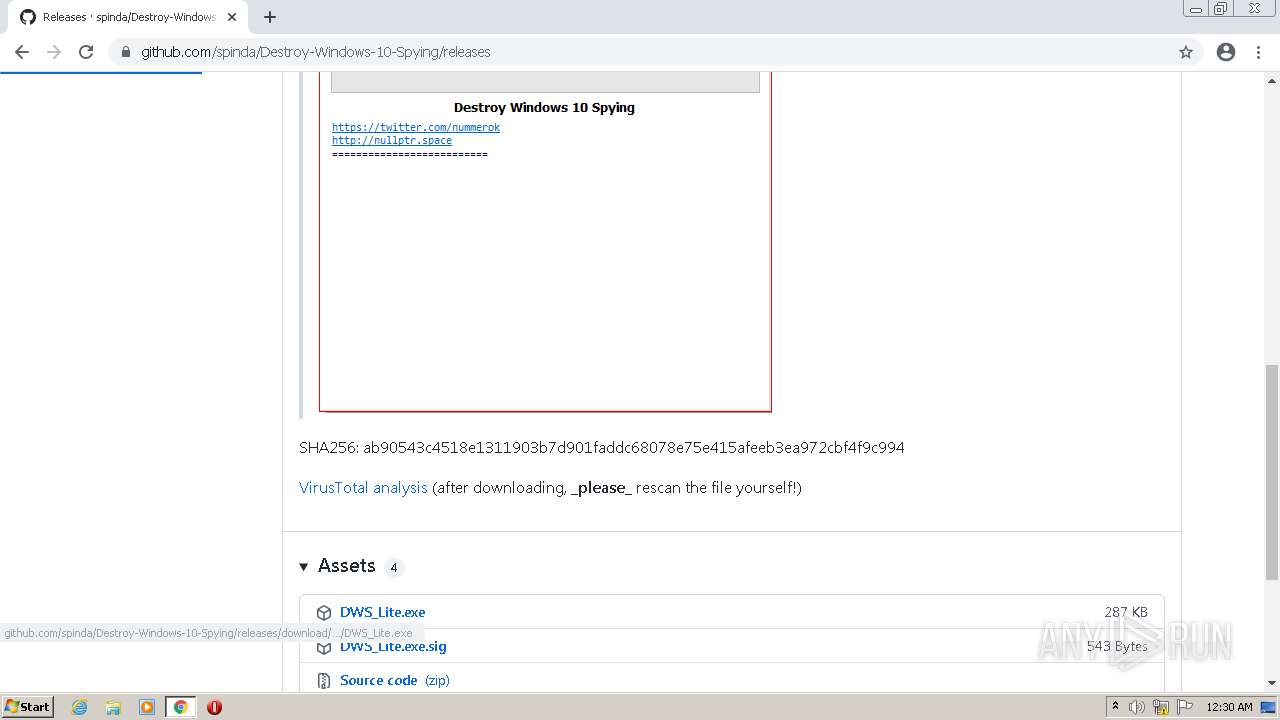Open the volume control in tray
1280x720 pixels.
coord(1137,707)
